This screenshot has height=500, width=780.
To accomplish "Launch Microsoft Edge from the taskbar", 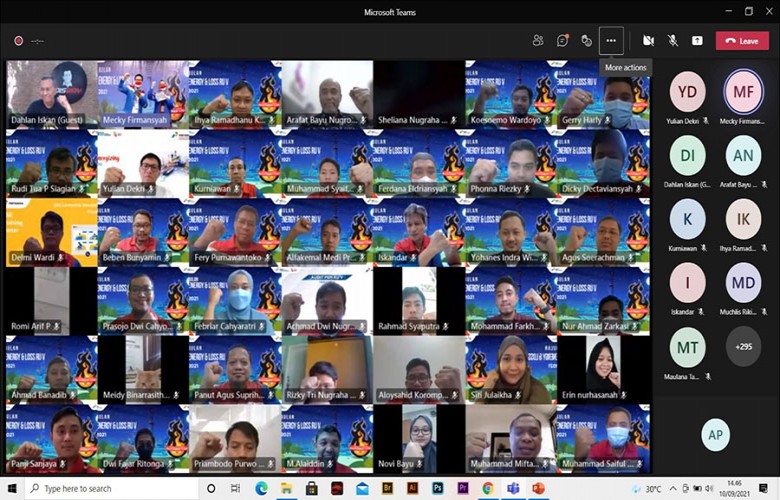I will click(261, 489).
